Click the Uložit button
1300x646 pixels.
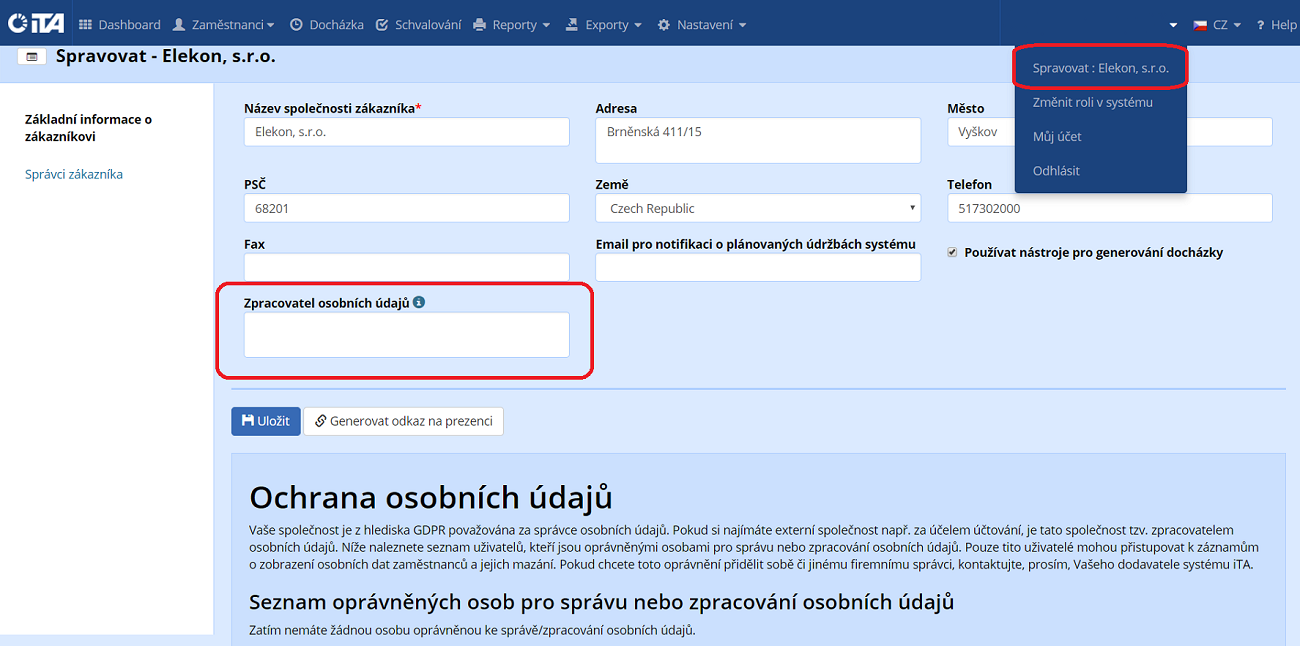[x=264, y=421]
